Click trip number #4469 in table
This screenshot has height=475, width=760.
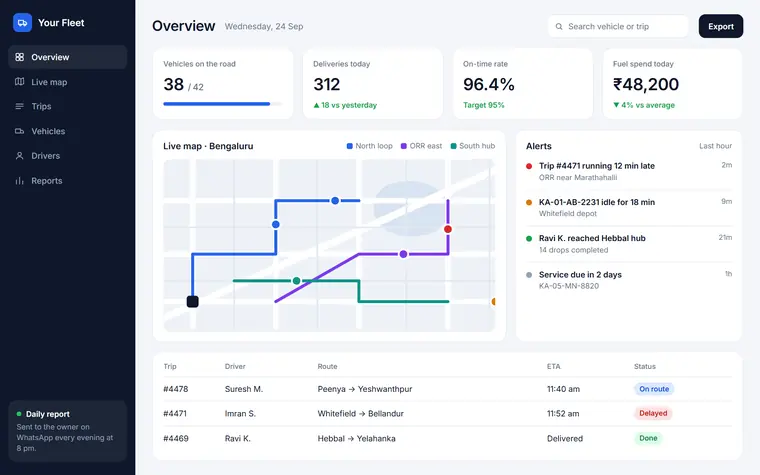(x=175, y=438)
